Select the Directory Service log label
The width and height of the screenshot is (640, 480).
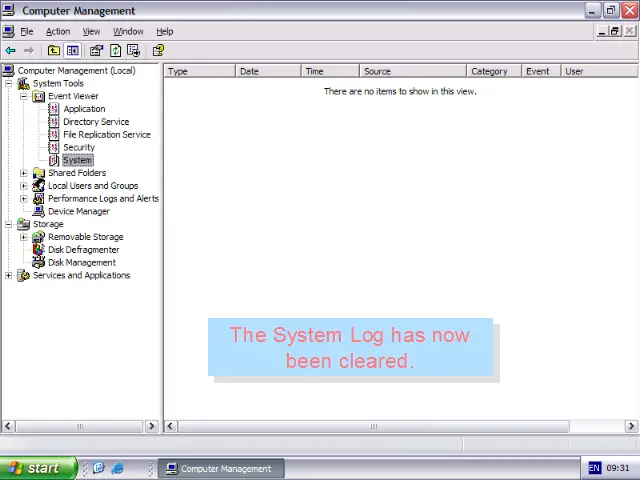pyautogui.click(x=96, y=122)
